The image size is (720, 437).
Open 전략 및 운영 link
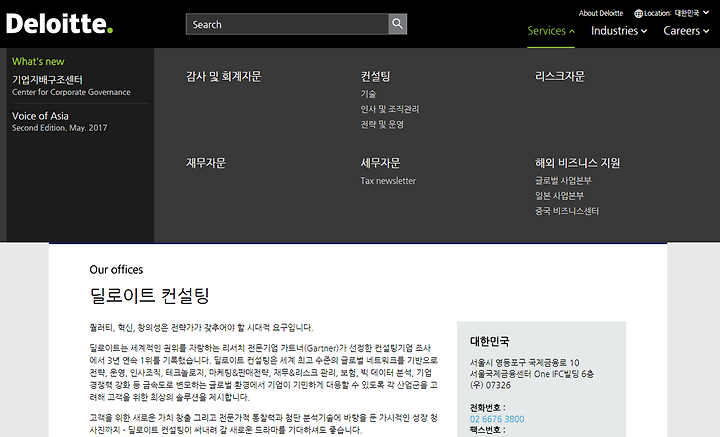click(x=382, y=124)
